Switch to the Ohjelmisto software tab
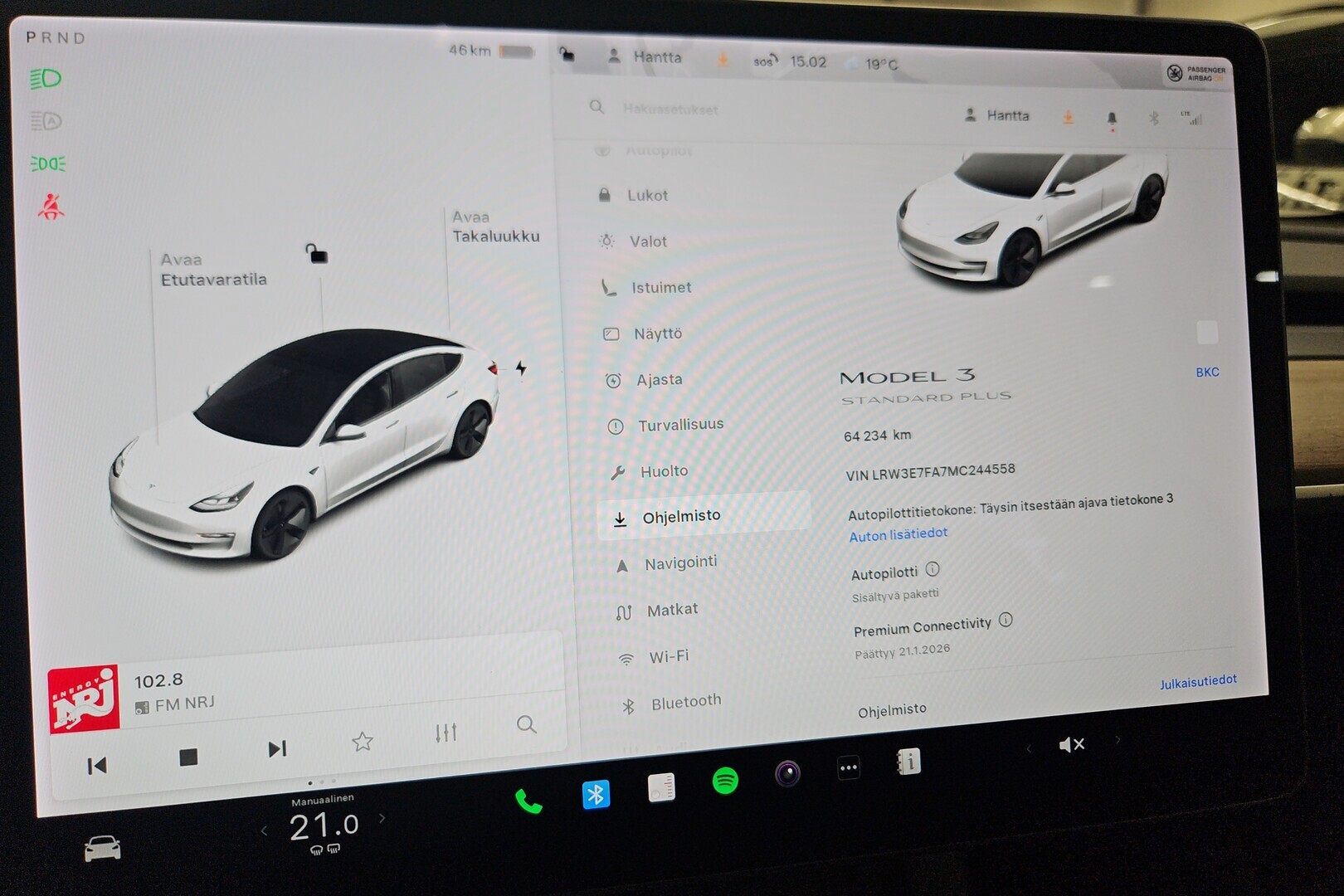Image resolution: width=1344 pixels, height=896 pixels. click(681, 515)
